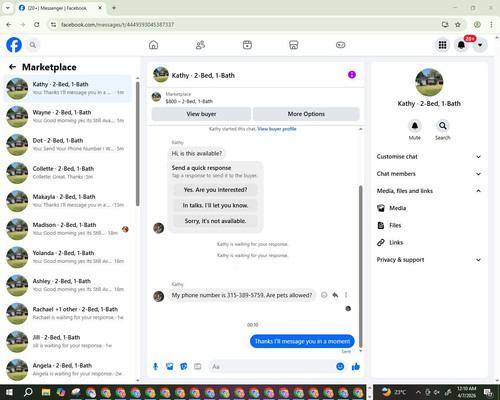Bookmark this page with the star icon
The width and height of the screenshot is (500, 400).
click(x=458, y=24)
